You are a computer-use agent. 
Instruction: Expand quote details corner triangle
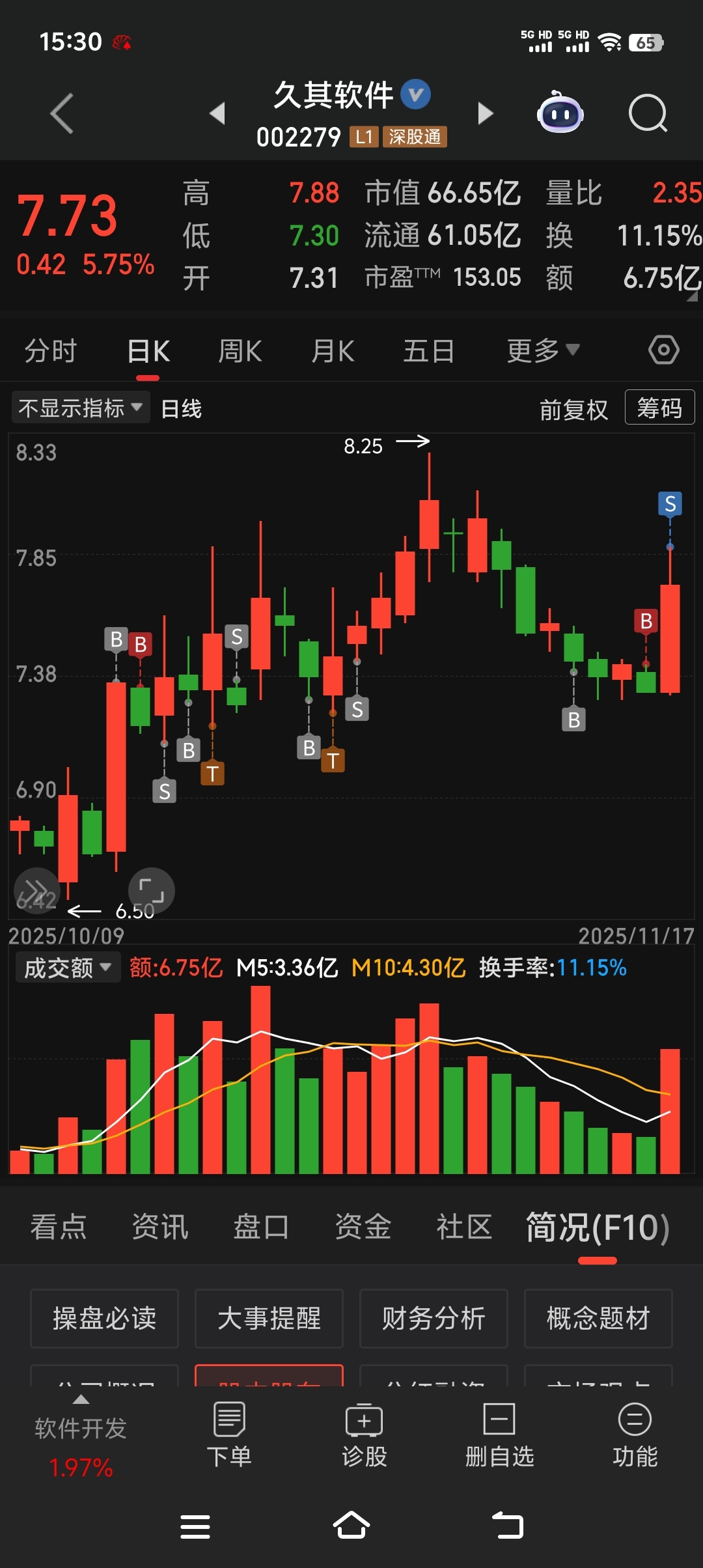pos(691,297)
